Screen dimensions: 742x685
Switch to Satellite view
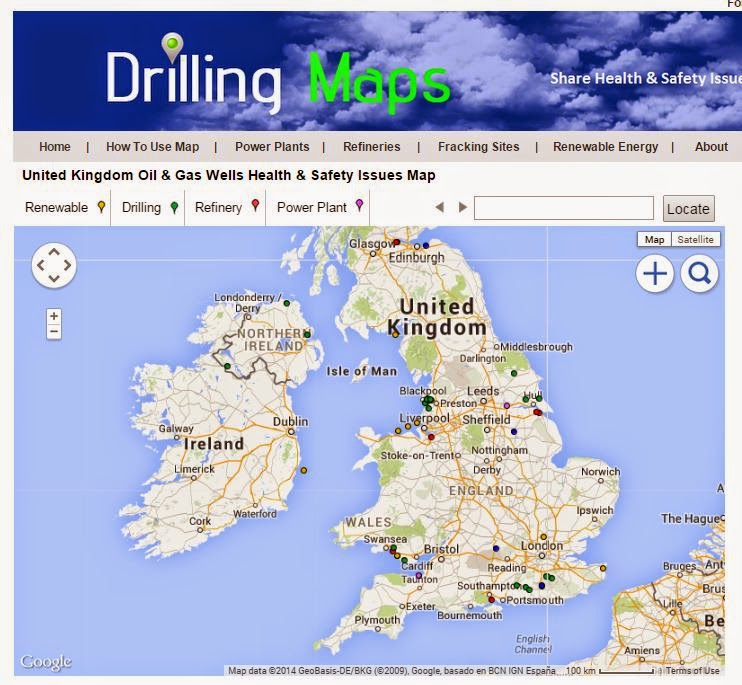coord(696,239)
